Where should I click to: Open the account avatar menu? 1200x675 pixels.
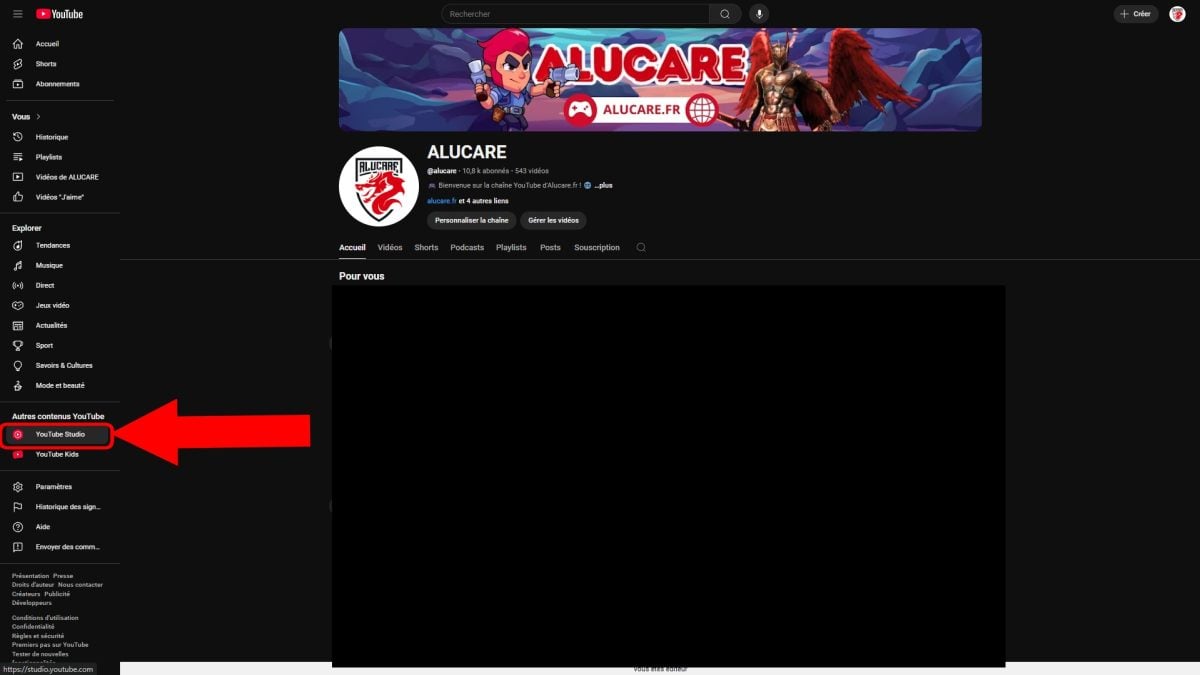[x=1177, y=14]
